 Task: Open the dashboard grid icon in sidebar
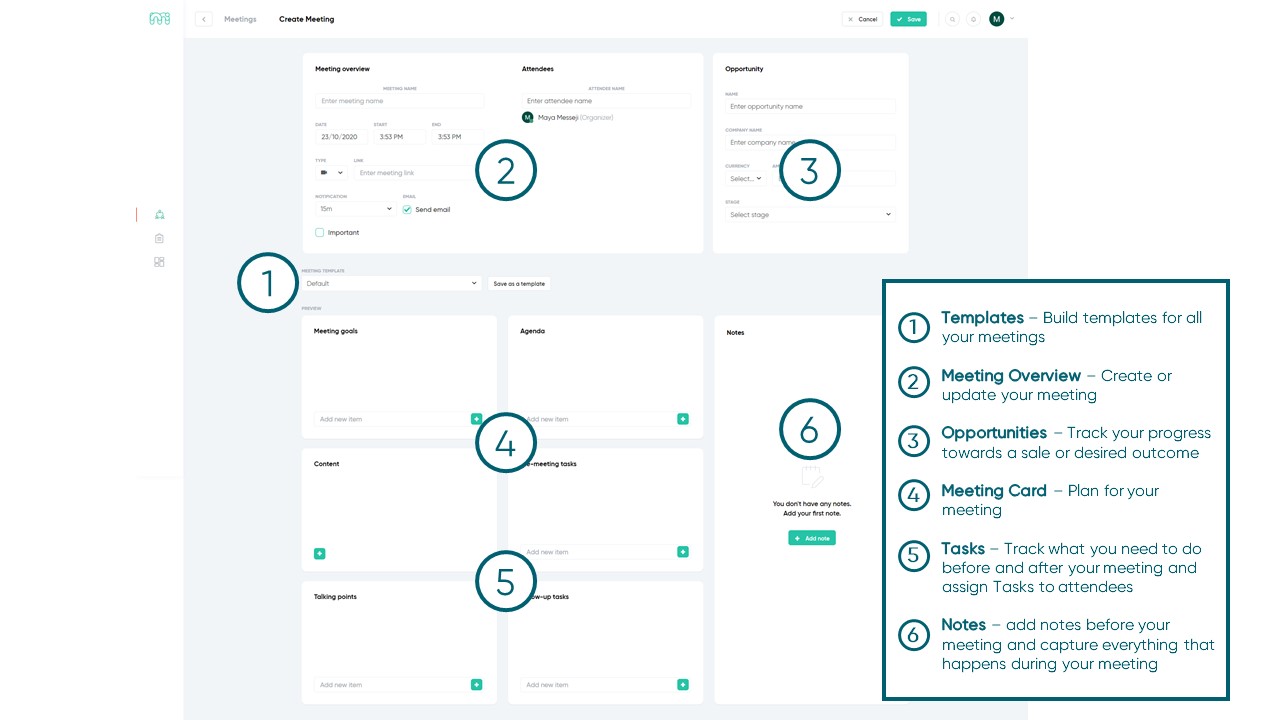click(159, 262)
